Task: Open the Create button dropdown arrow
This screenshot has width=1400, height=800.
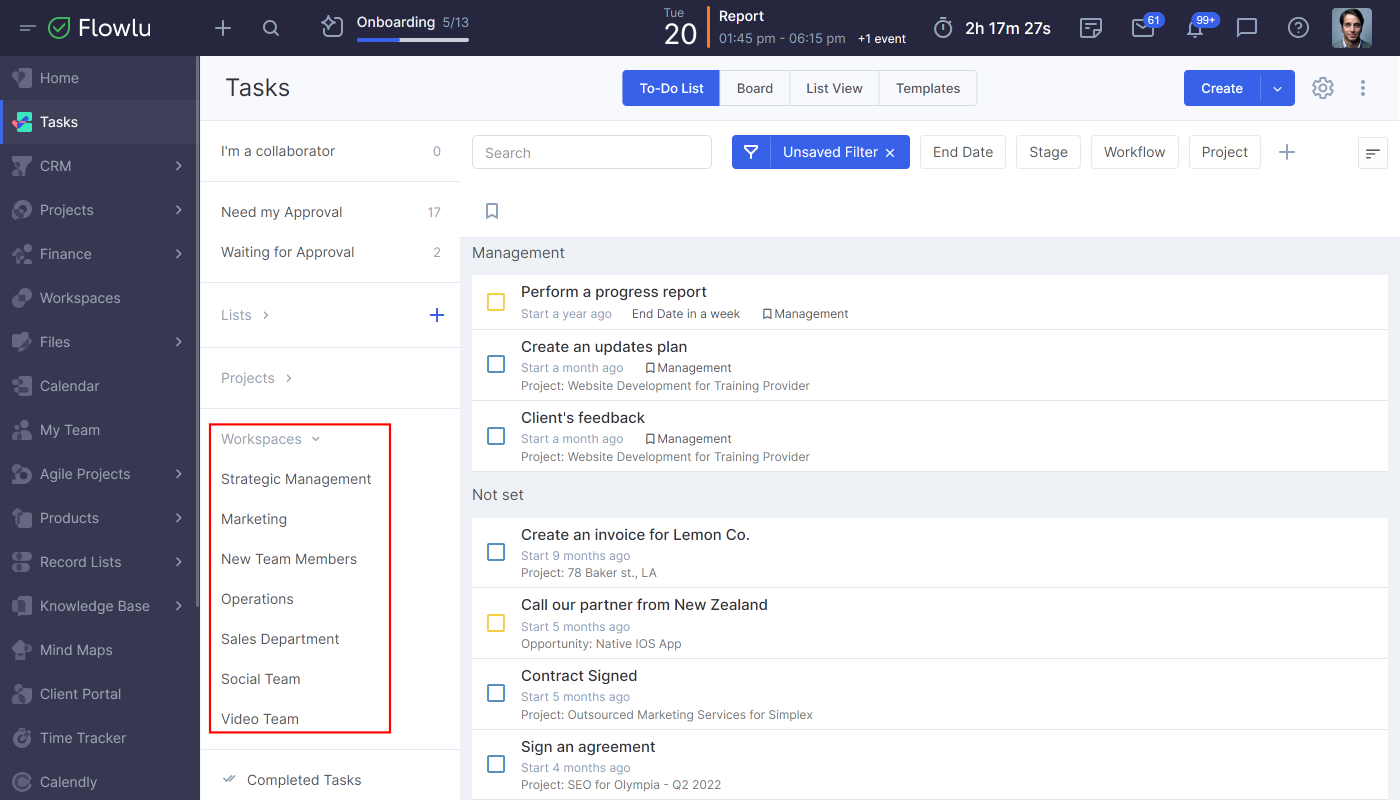Action: [1277, 88]
